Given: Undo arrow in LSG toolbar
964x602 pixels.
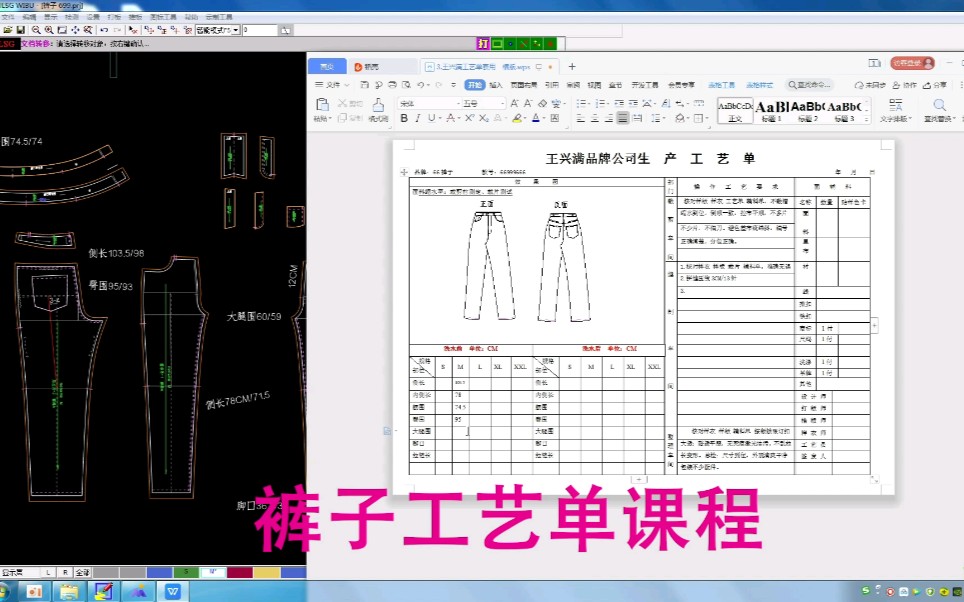Looking at the screenshot, I should coord(104,30).
